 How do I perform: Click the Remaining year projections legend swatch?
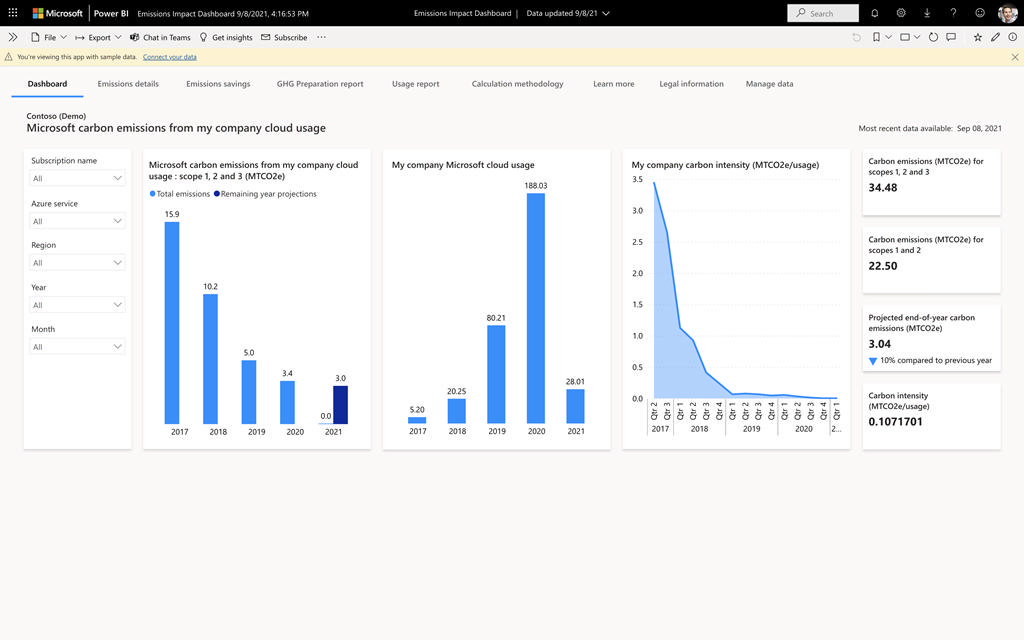(217, 194)
